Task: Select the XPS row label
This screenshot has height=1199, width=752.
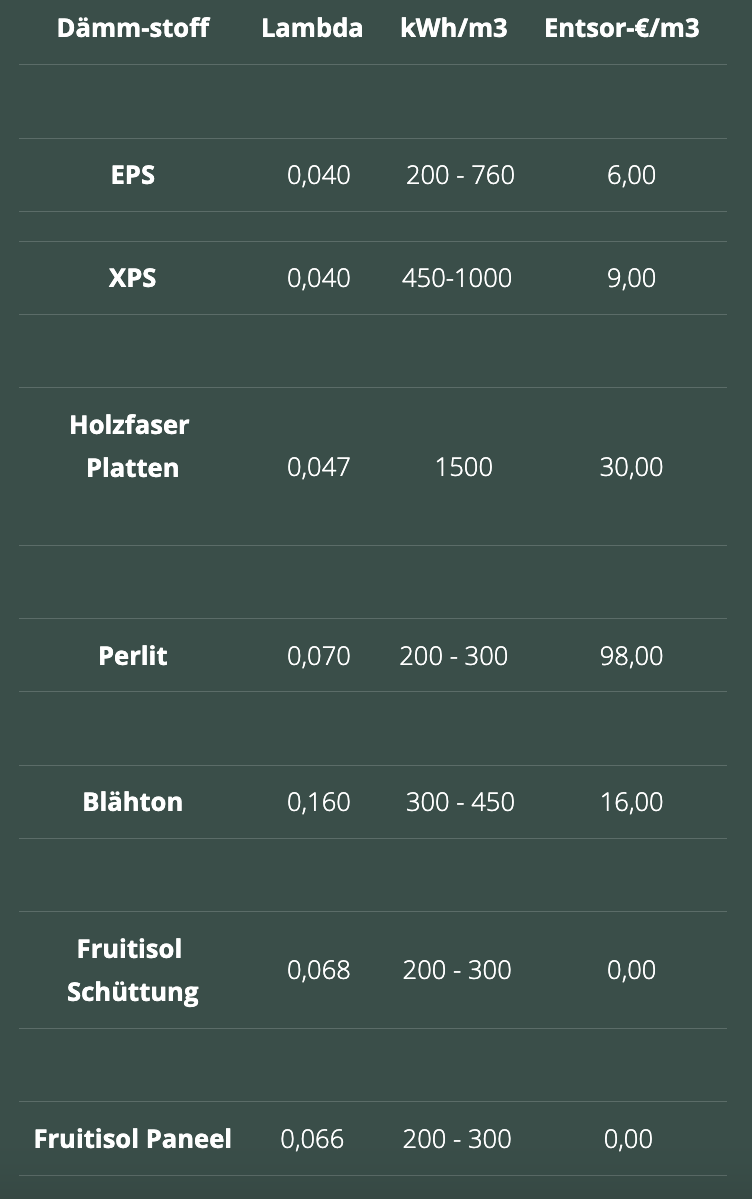Action: [x=133, y=278]
